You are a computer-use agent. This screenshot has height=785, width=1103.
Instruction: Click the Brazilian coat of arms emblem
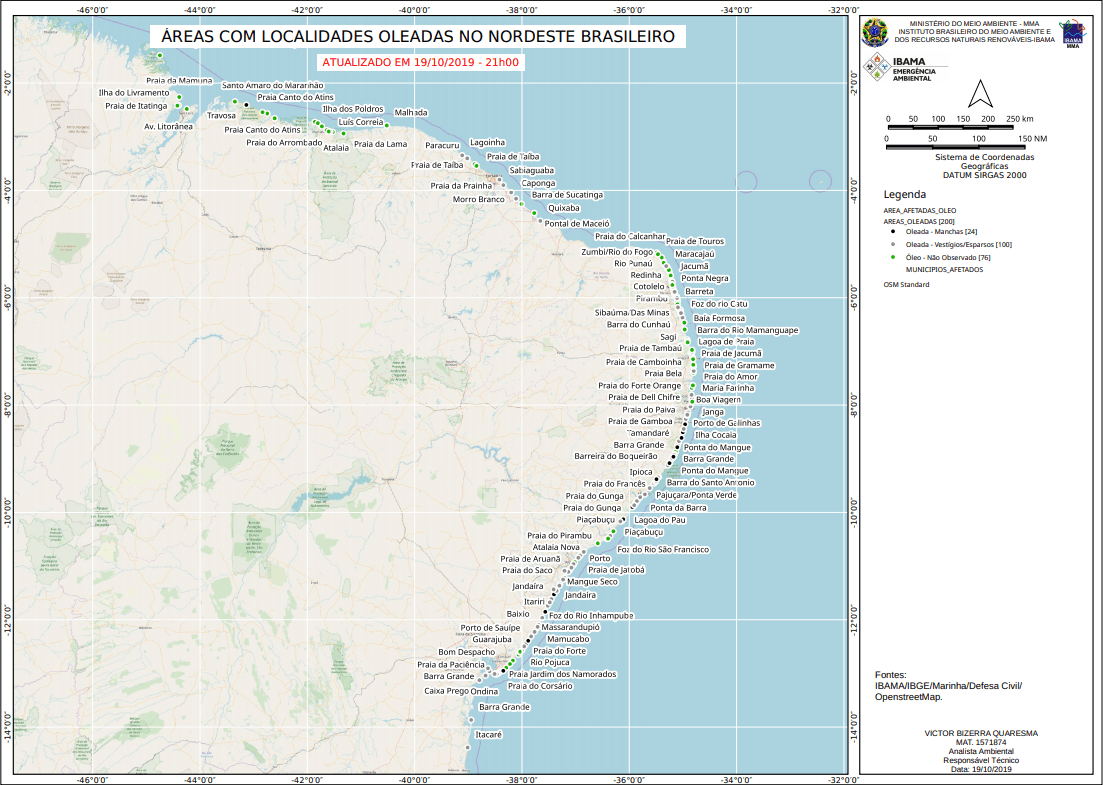(874, 32)
